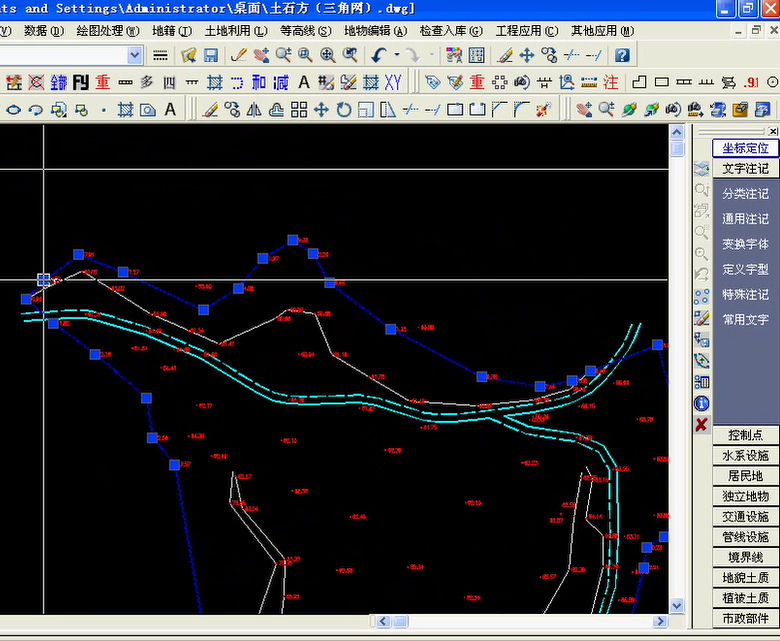The width and height of the screenshot is (780, 641).
Task: Open the 土地利用(L) menu
Action: (x=236, y=31)
